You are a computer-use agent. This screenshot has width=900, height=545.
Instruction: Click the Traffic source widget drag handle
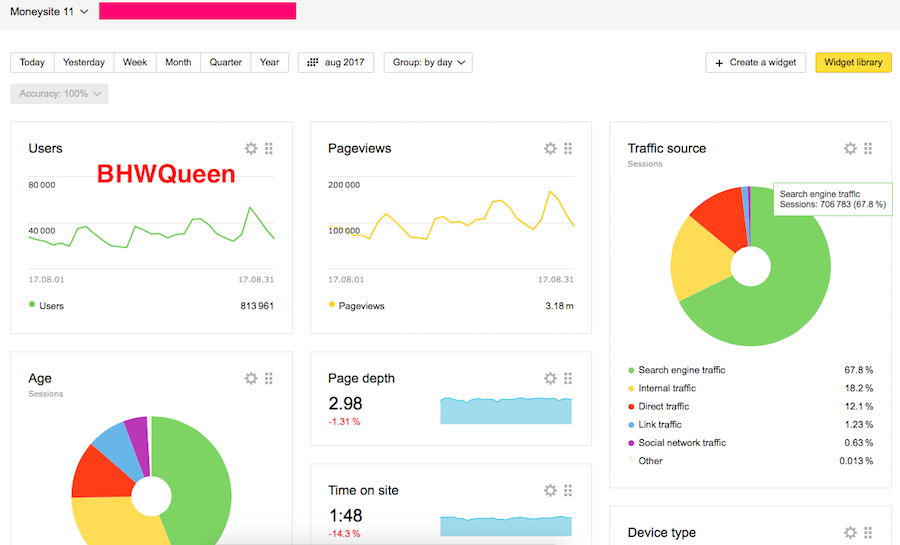click(868, 149)
